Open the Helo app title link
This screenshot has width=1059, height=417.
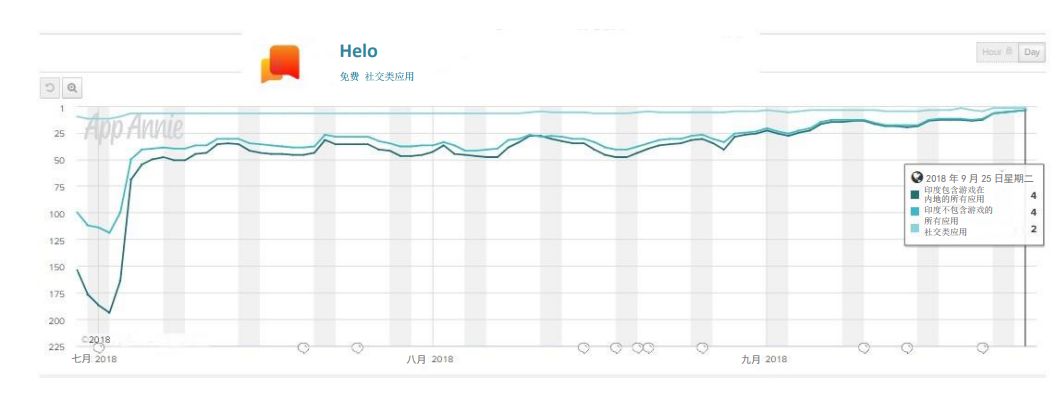click(359, 51)
